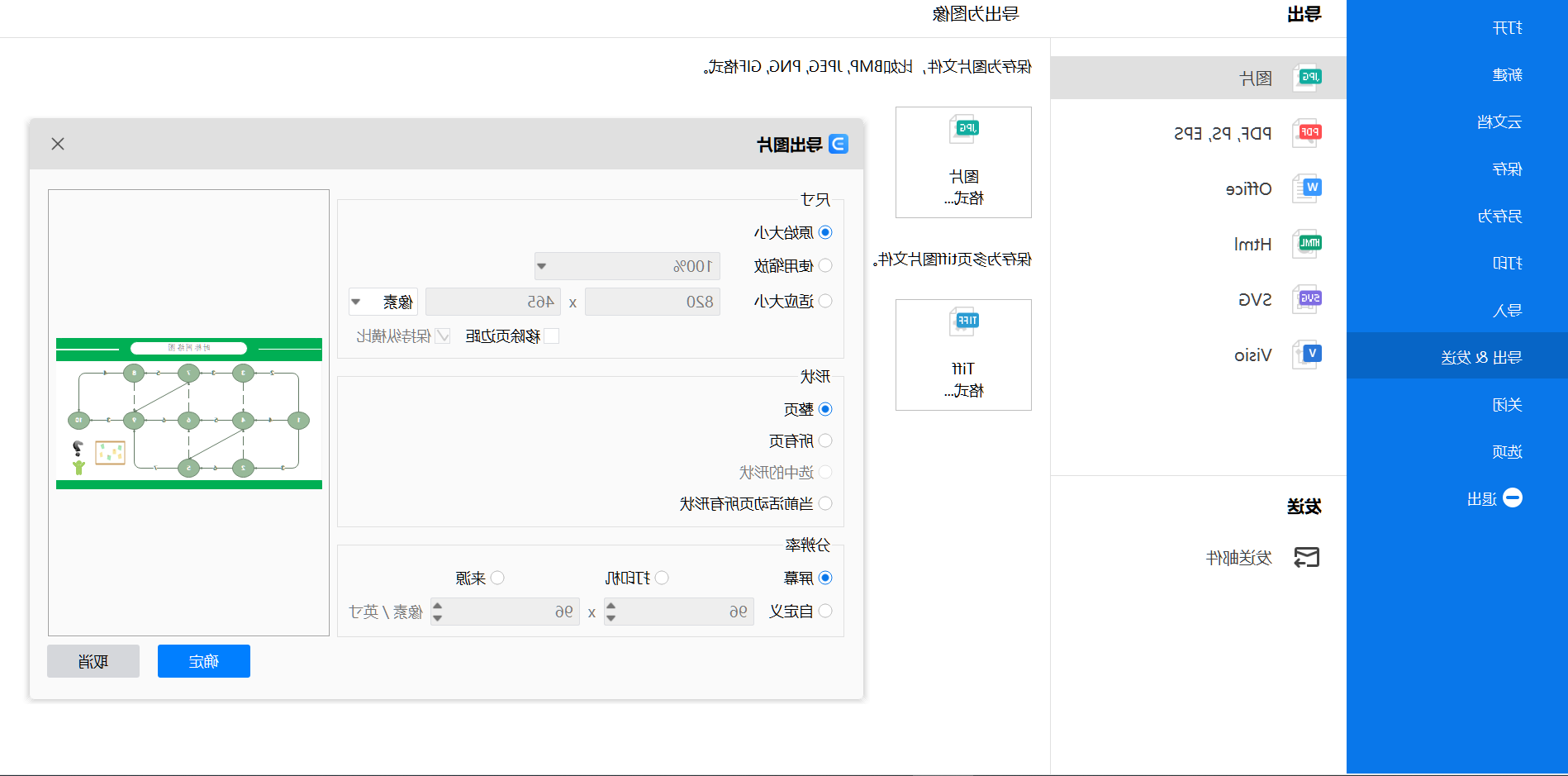Click the 确定 button
This screenshot has height=776, width=1568.
point(204,661)
